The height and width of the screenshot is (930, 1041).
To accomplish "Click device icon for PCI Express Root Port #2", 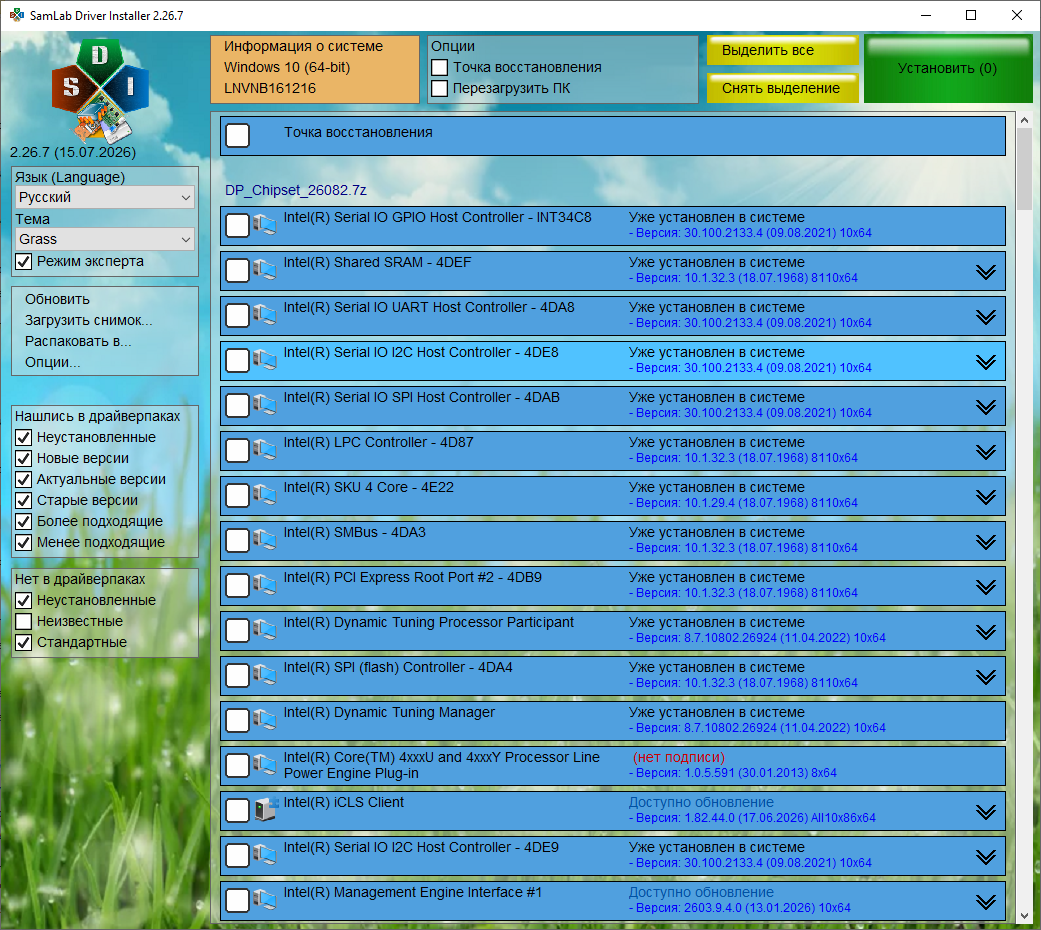I will 265,585.
